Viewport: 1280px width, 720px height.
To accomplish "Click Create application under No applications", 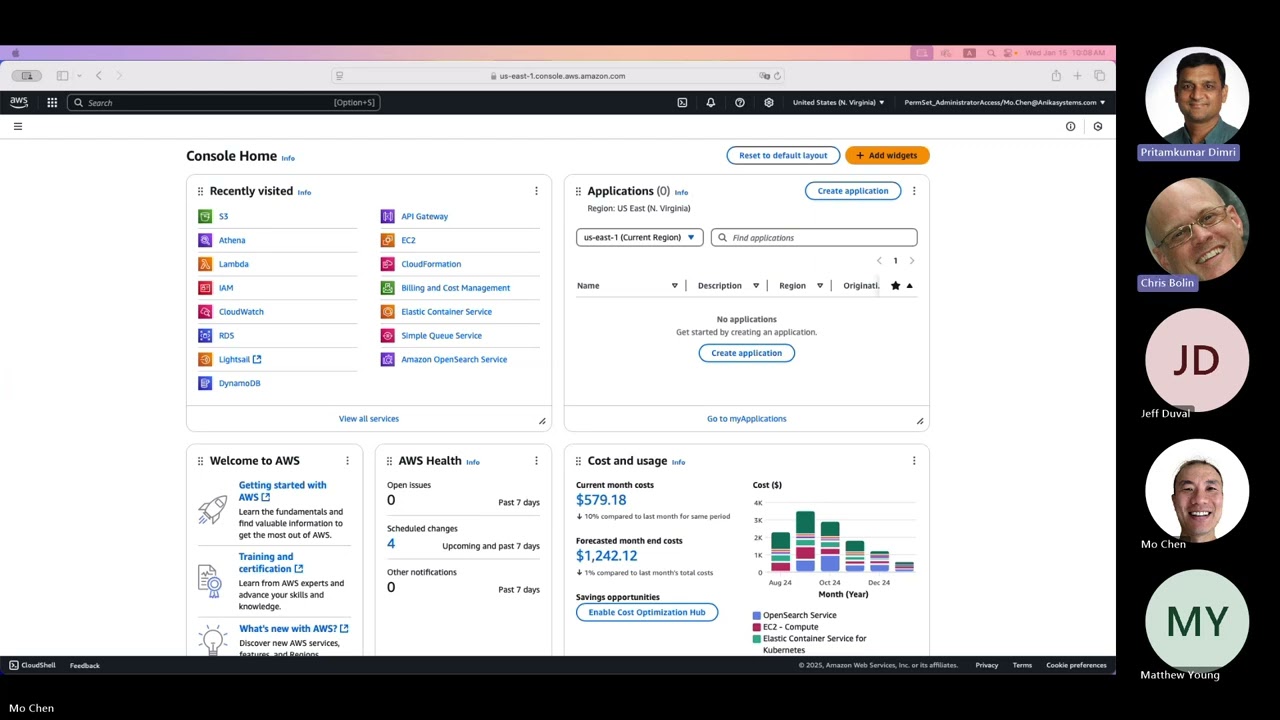I will [747, 353].
